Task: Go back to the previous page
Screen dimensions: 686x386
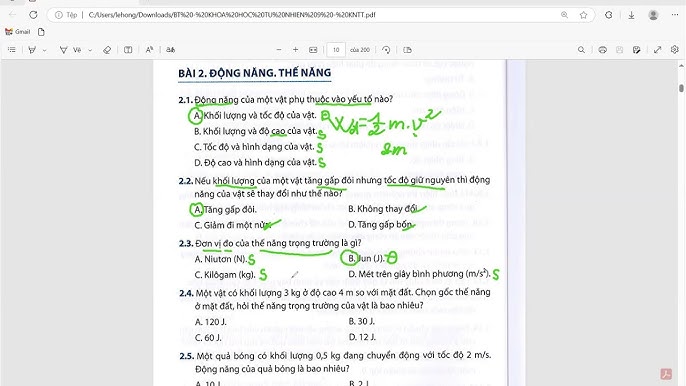Action: click(12, 15)
